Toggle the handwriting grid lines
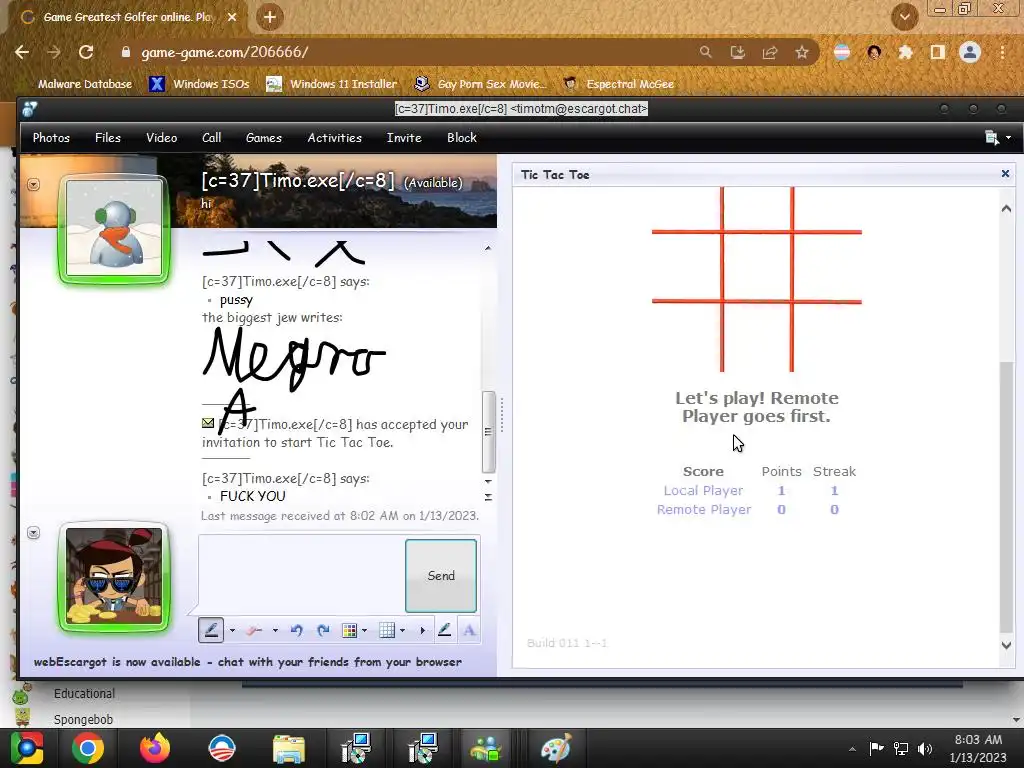This screenshot has height=768, width=1024. (387, 630)
